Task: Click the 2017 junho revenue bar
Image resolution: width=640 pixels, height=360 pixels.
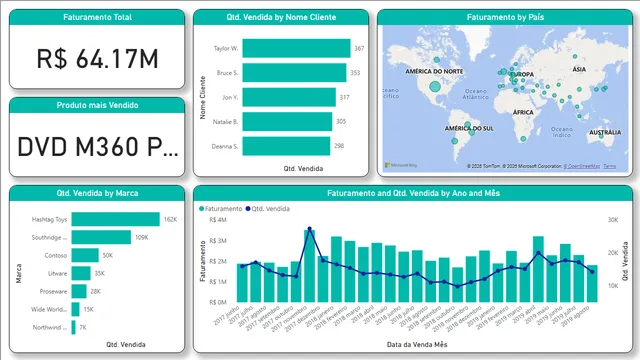Action: coord(242,283)
